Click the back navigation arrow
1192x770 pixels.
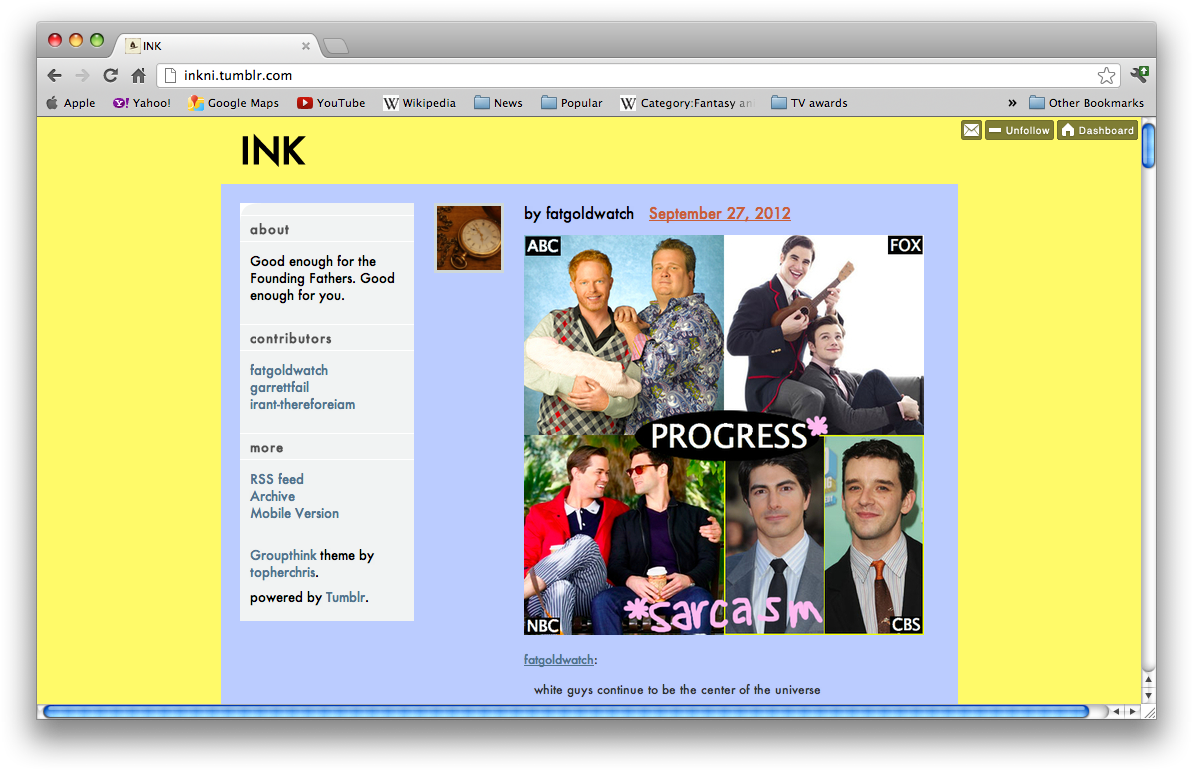click(x=54, y=75)
